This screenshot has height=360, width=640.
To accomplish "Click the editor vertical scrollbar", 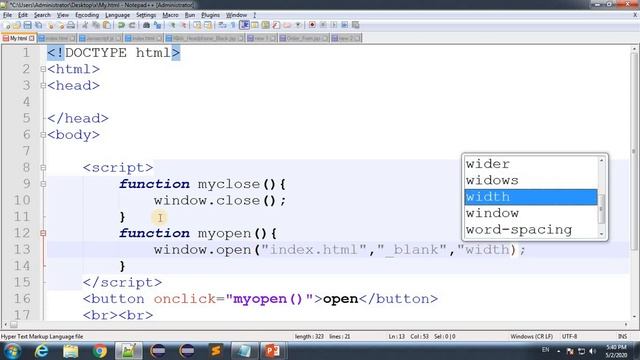I will pos(634,184).
